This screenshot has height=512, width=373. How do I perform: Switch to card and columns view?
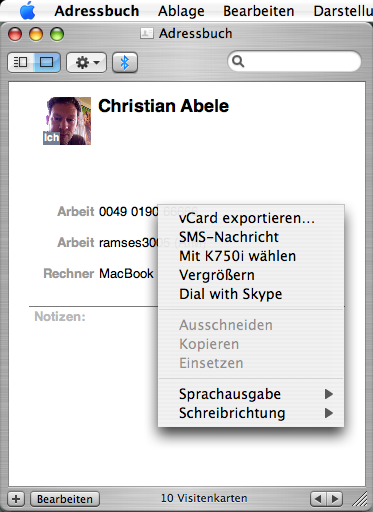click(21, 62)
